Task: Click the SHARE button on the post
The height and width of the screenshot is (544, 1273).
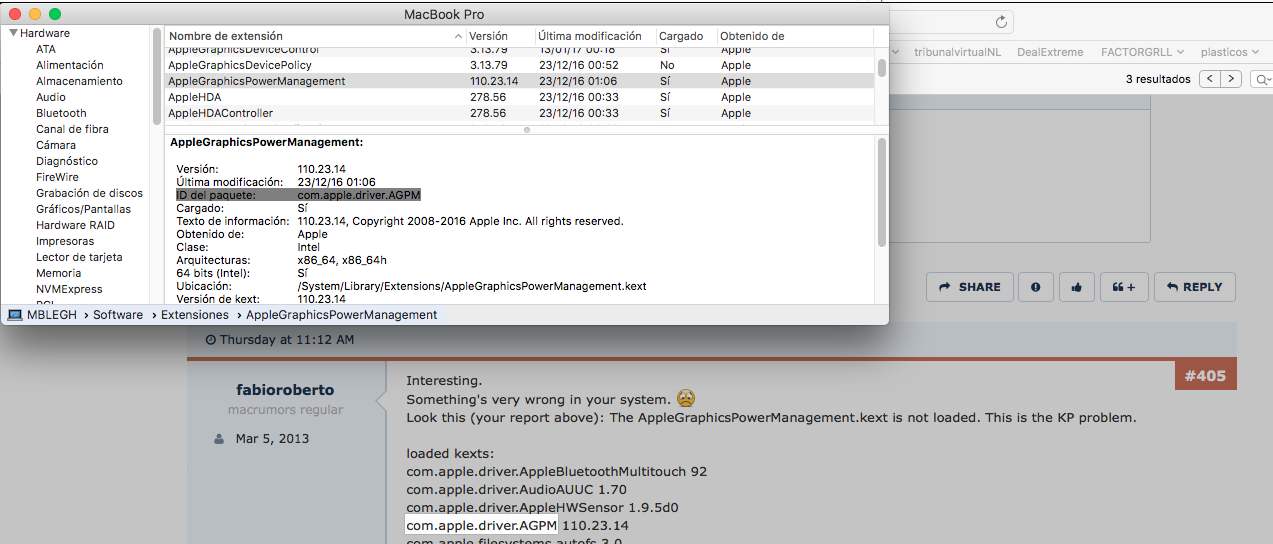Action: 970,287
